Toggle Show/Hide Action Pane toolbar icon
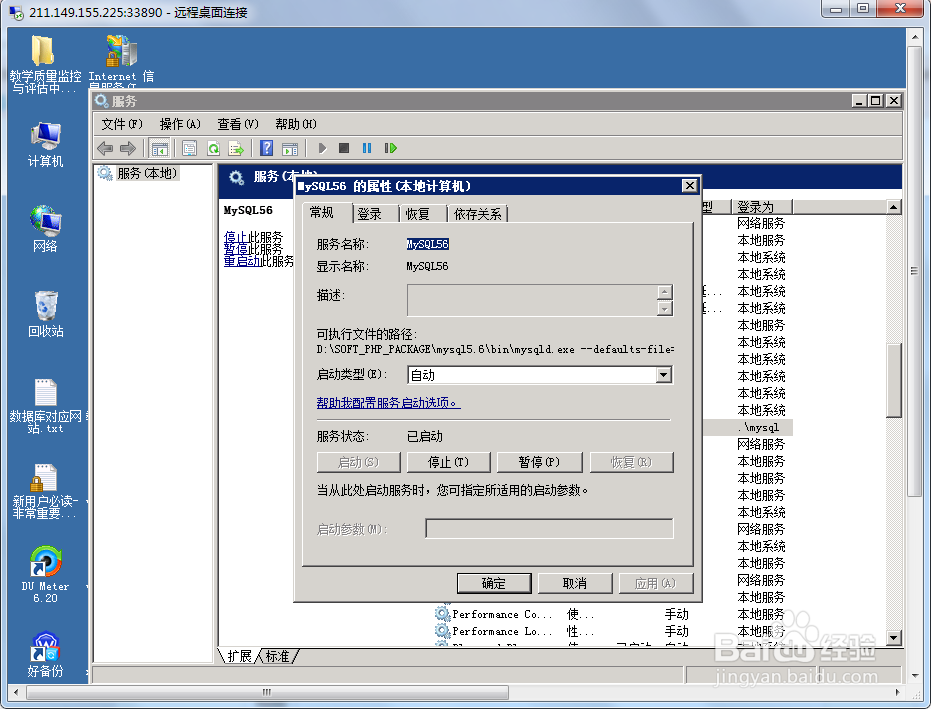Image resolution: width=931 pixels, height=709 pixels. [290, 148]
